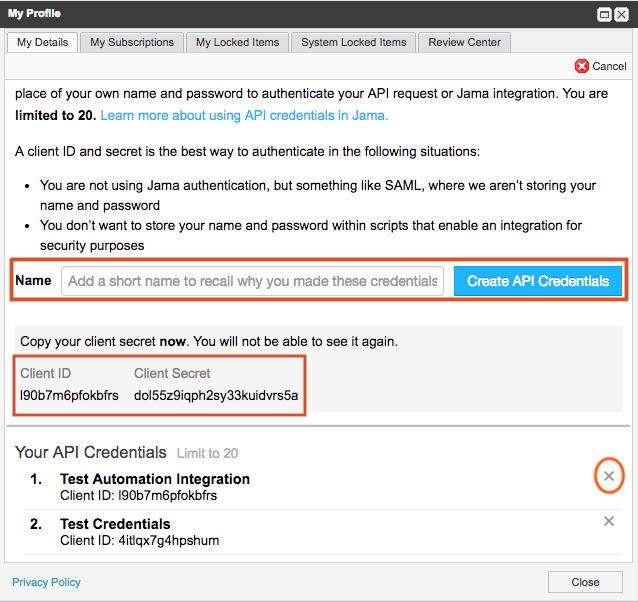Click the Your API Credentials heading

[x=91, y=452]
